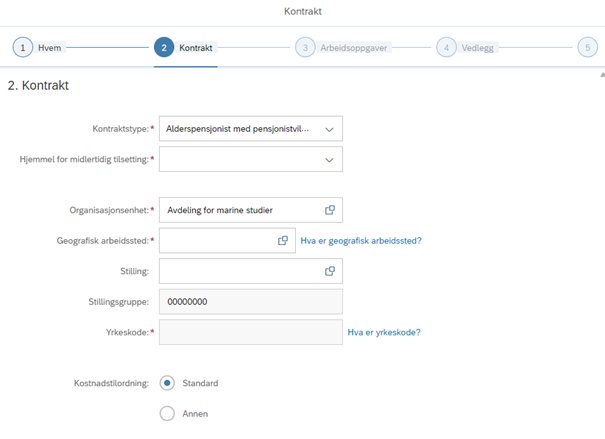Open value help for Organisasjonsenhet field
The height and width of the screenshot is (439, 605).
point(330,210)
